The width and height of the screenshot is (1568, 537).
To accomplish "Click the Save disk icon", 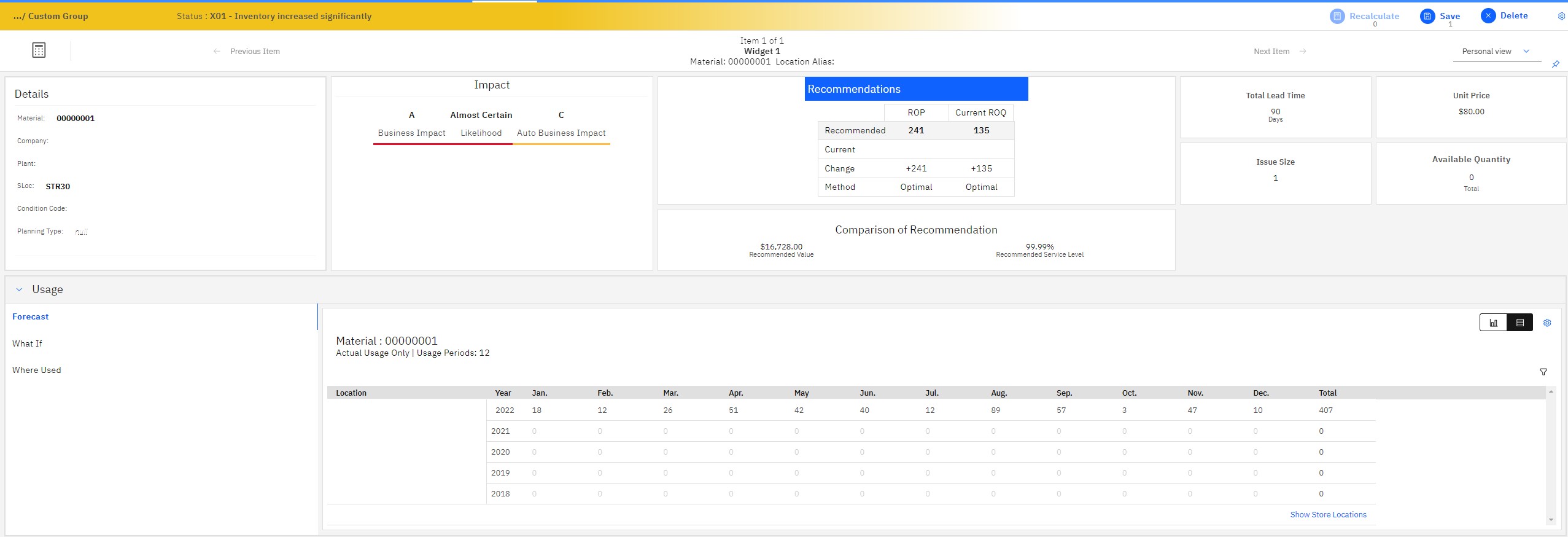I will click(1427, 16).
